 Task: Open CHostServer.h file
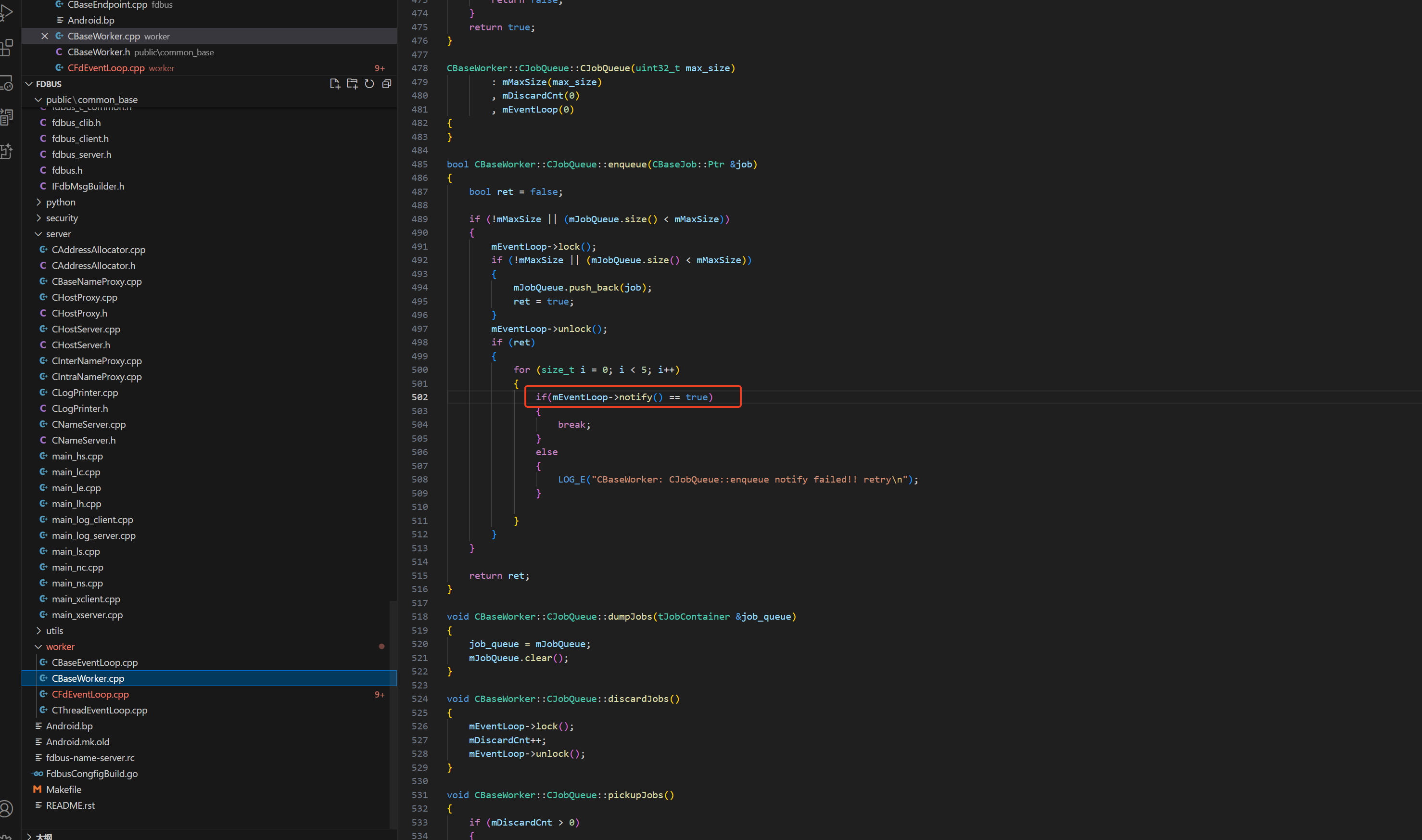click(209, 345)
